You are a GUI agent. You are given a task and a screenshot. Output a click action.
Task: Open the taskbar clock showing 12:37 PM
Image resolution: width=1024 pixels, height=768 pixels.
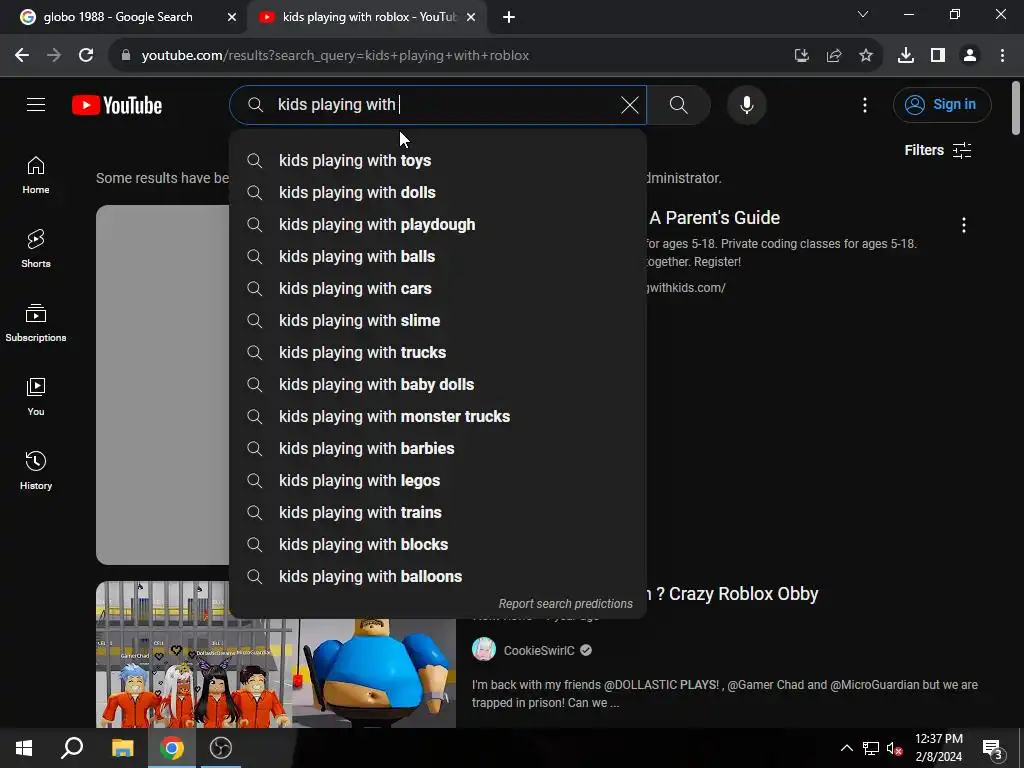pyautogui.click(x=938, y=748)
